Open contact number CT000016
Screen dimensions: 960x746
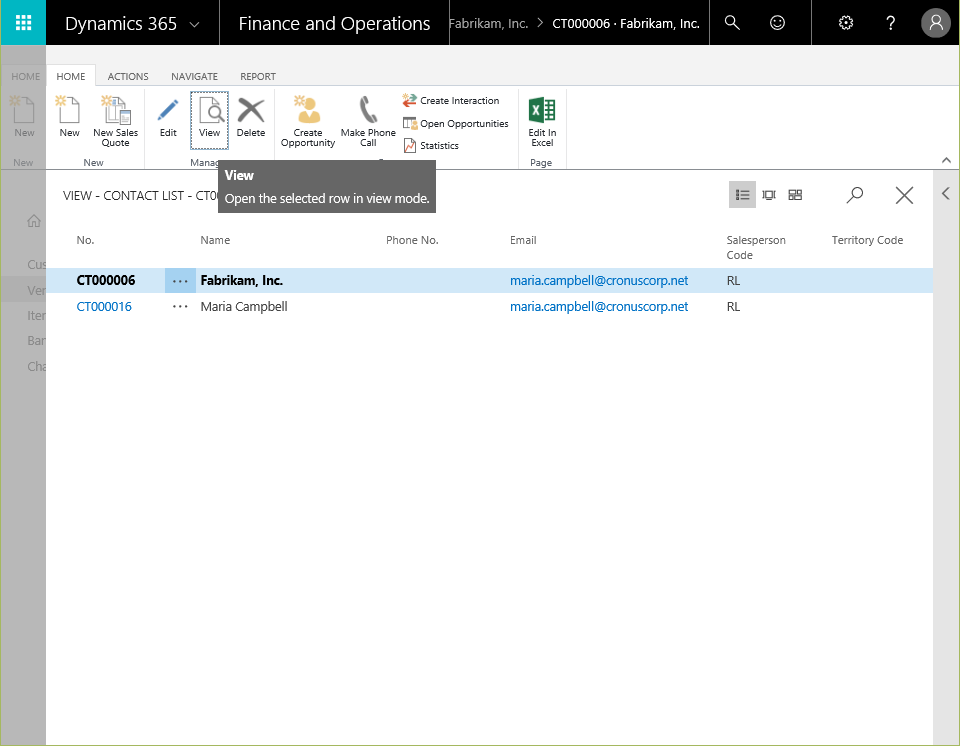click(x=104, y=306)
